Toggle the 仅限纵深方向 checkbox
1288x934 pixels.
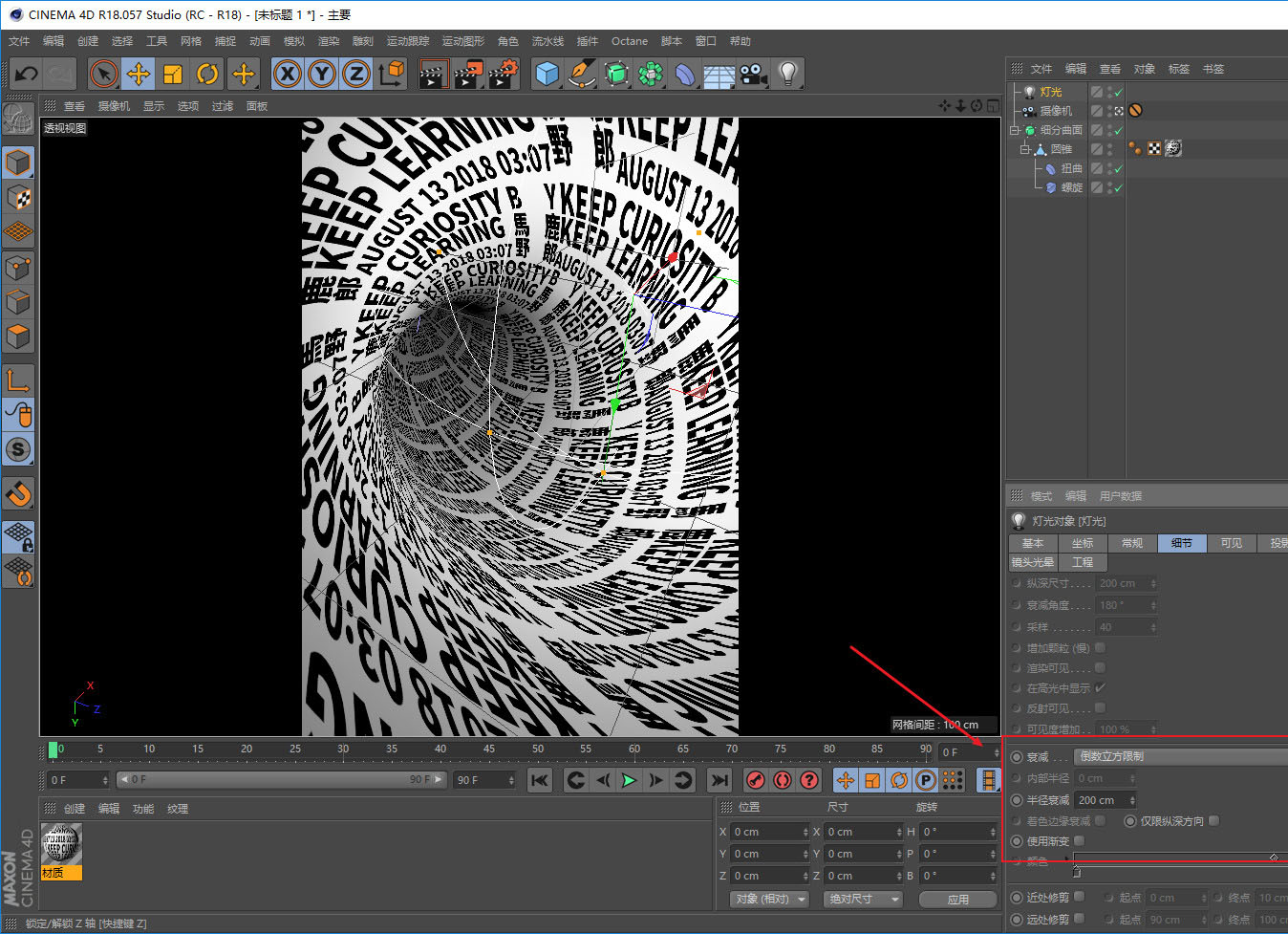point(1214,820)
